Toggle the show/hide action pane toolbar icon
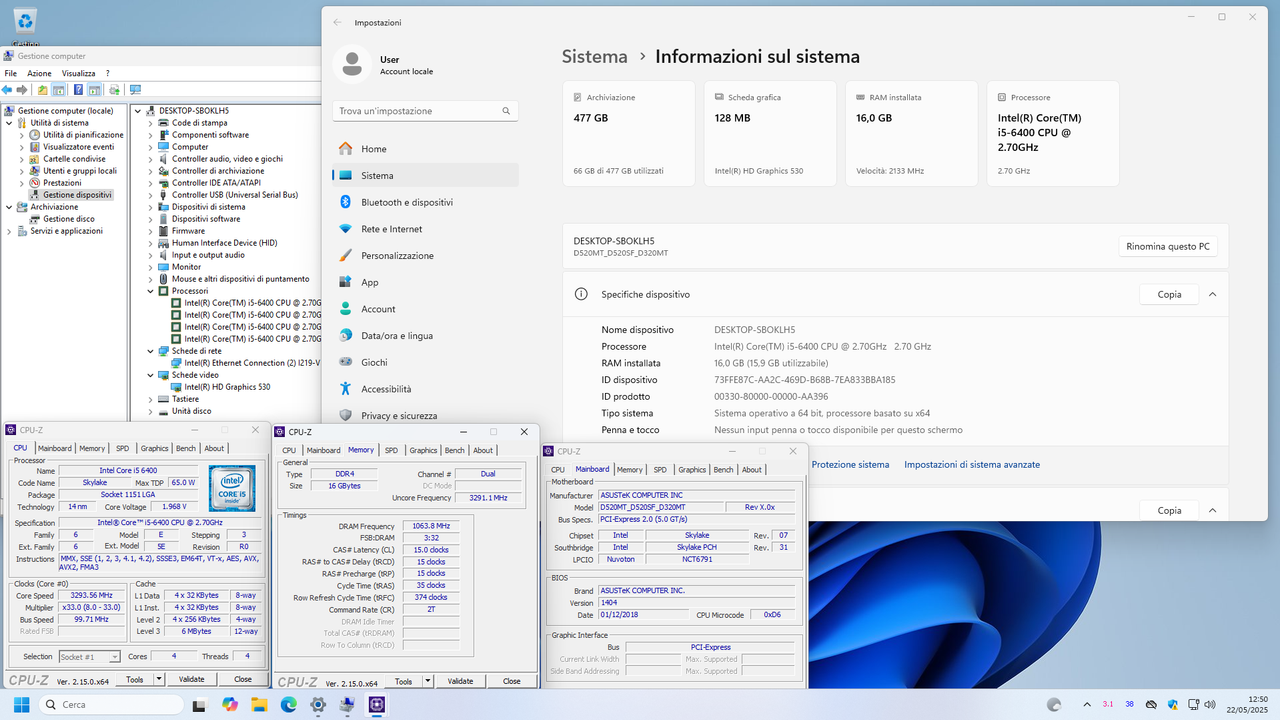Viewport: 1280px width, 720px height. (x=94, y=90)
